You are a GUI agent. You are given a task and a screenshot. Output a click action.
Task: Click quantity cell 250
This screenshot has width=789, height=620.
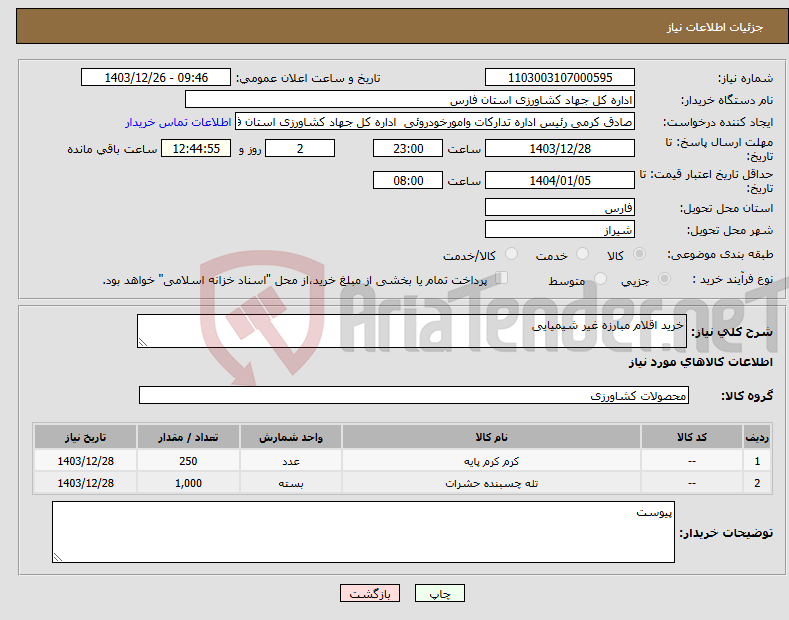[188, 461]
